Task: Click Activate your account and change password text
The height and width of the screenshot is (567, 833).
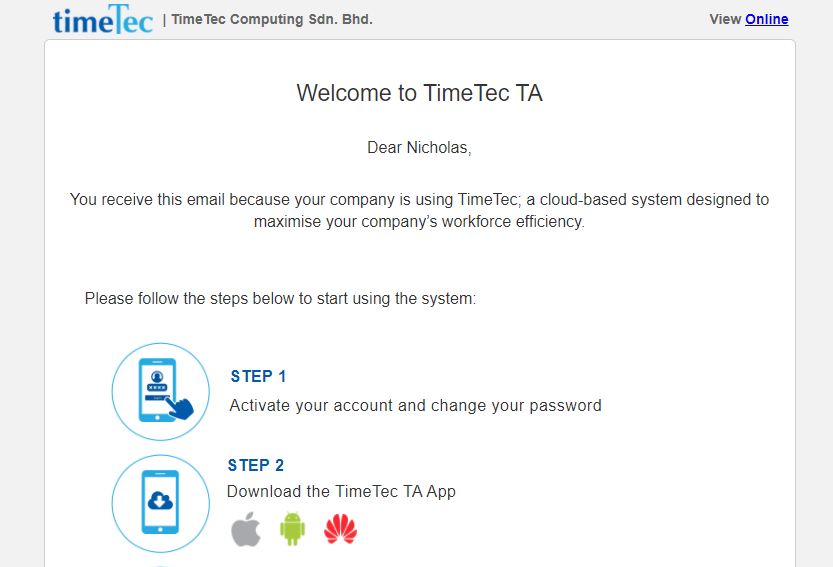Action: click(x=415, y=405)
